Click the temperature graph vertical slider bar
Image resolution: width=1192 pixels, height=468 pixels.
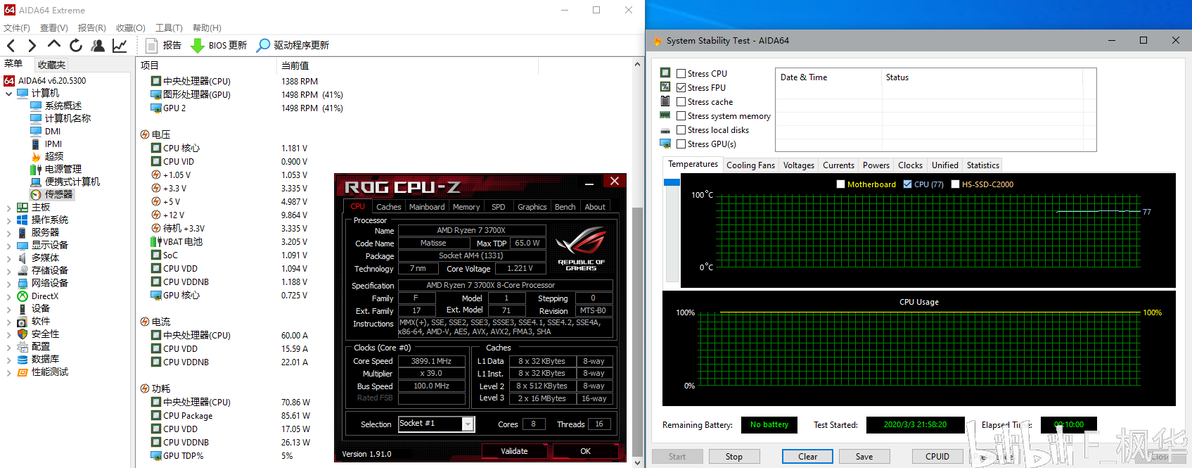[671, 231]
